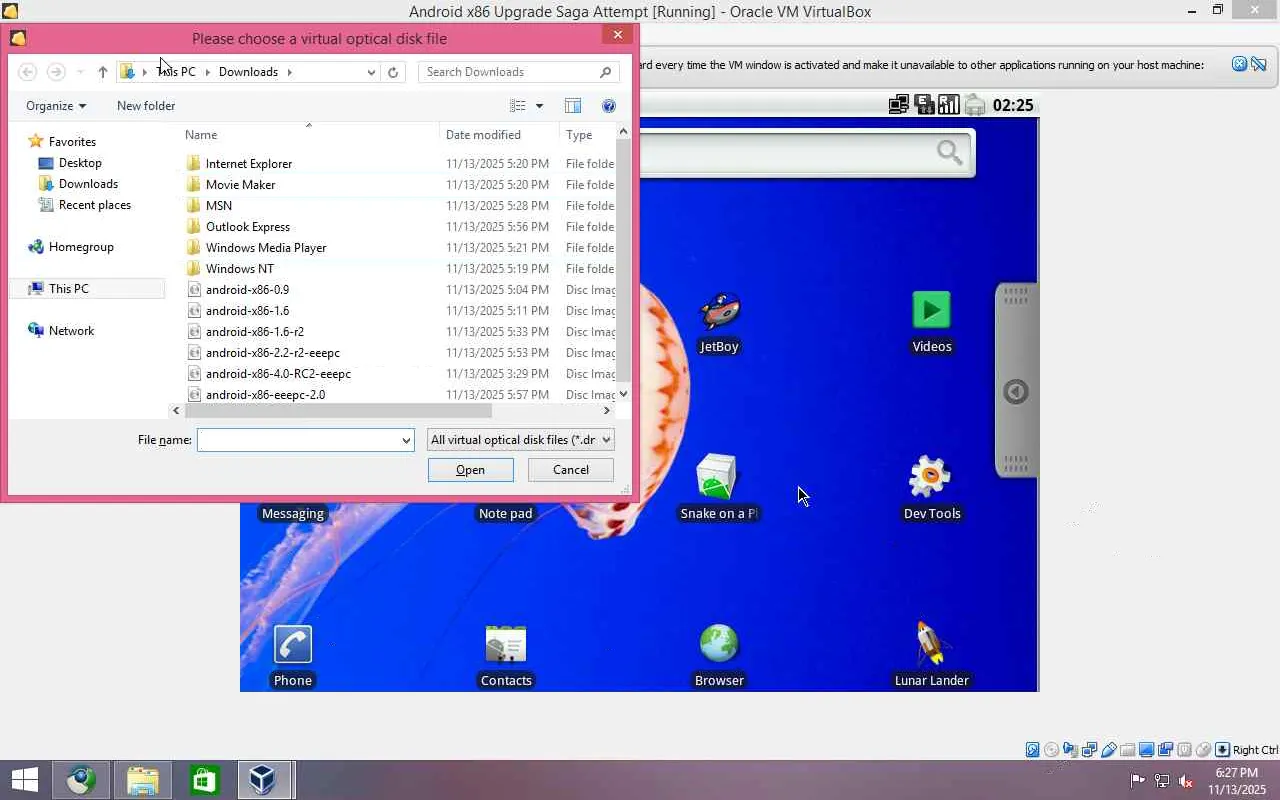Click the shared folders status icon

tap(1127, 750)
